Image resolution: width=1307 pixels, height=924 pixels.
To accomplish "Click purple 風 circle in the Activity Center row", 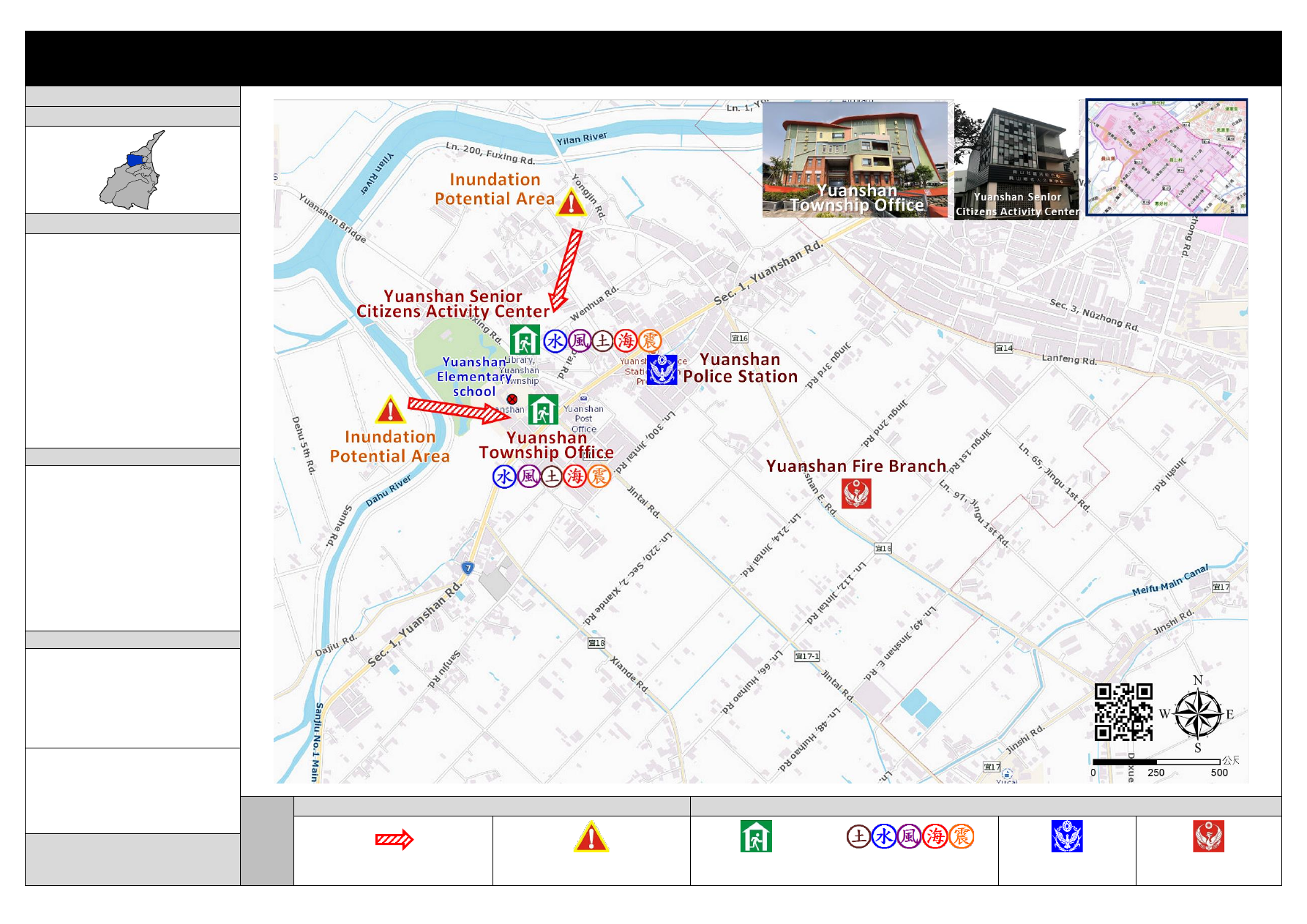I will (x=580, y=341).
